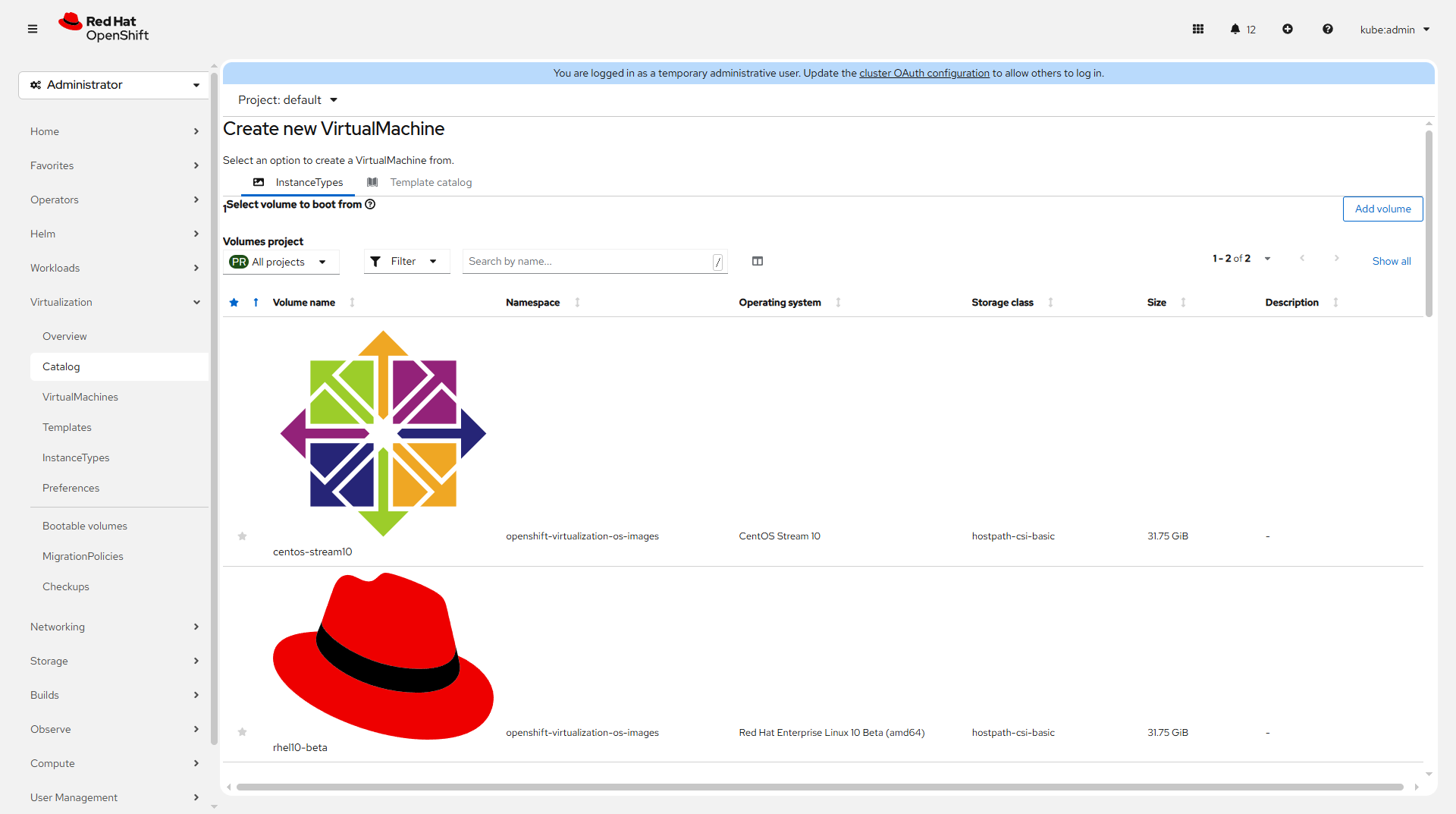
Task: Click the Show all link
Action: [1392, 261]
